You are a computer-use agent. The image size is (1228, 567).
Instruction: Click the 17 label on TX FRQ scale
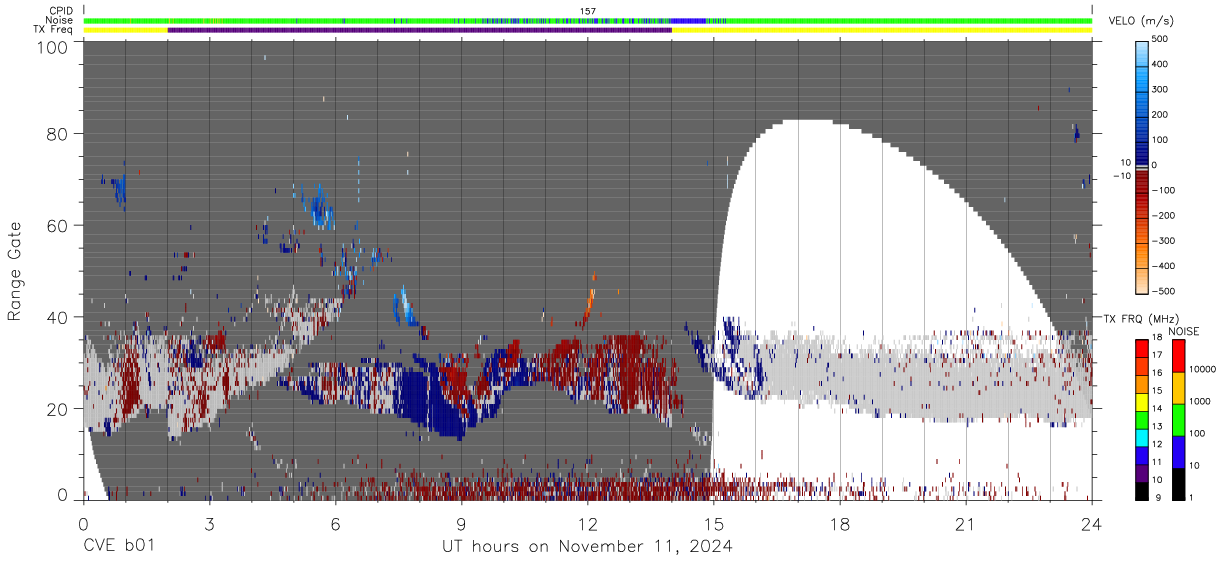click(1158, 355)
